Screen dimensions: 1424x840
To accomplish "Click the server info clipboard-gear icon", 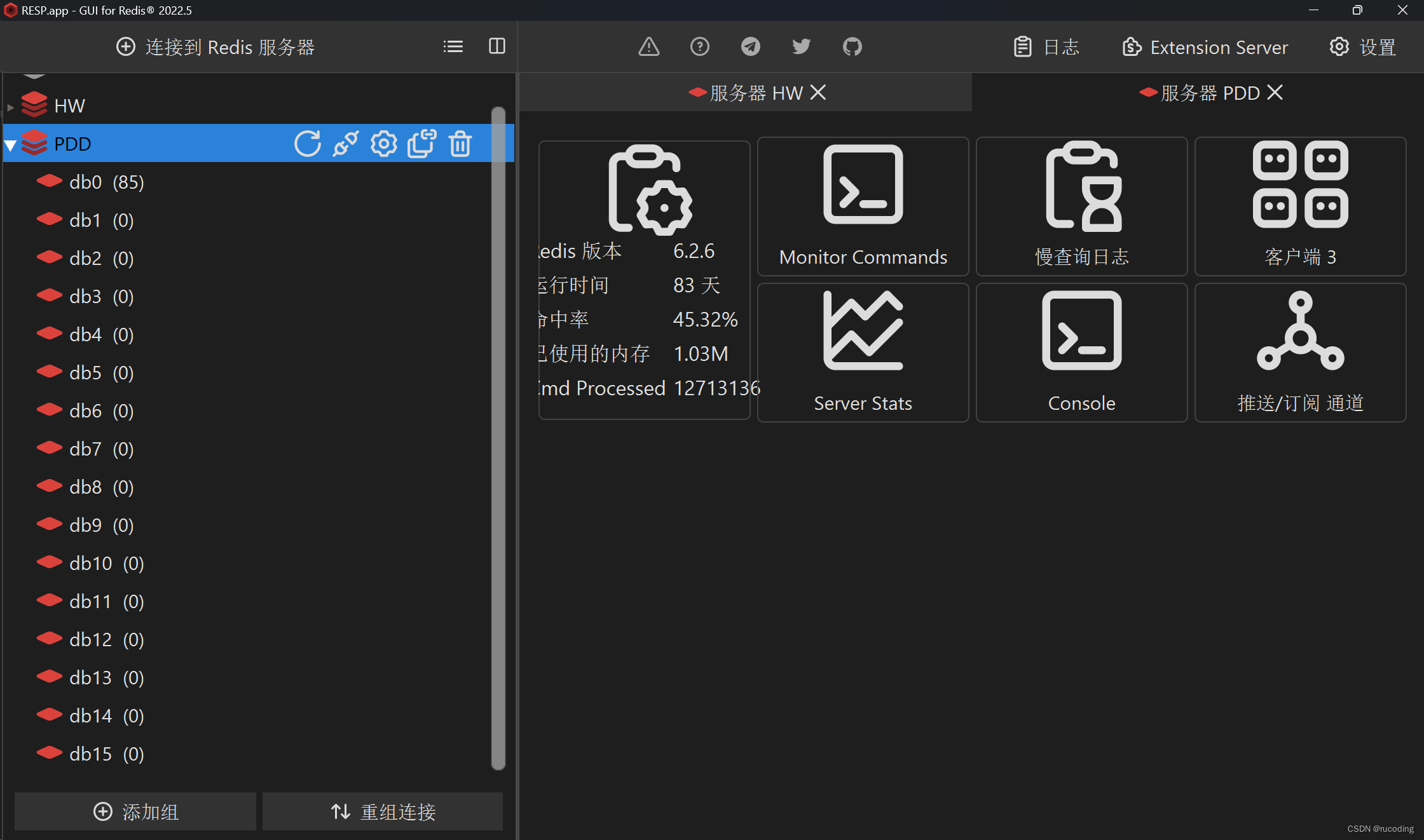I will [x=650, y=189].
